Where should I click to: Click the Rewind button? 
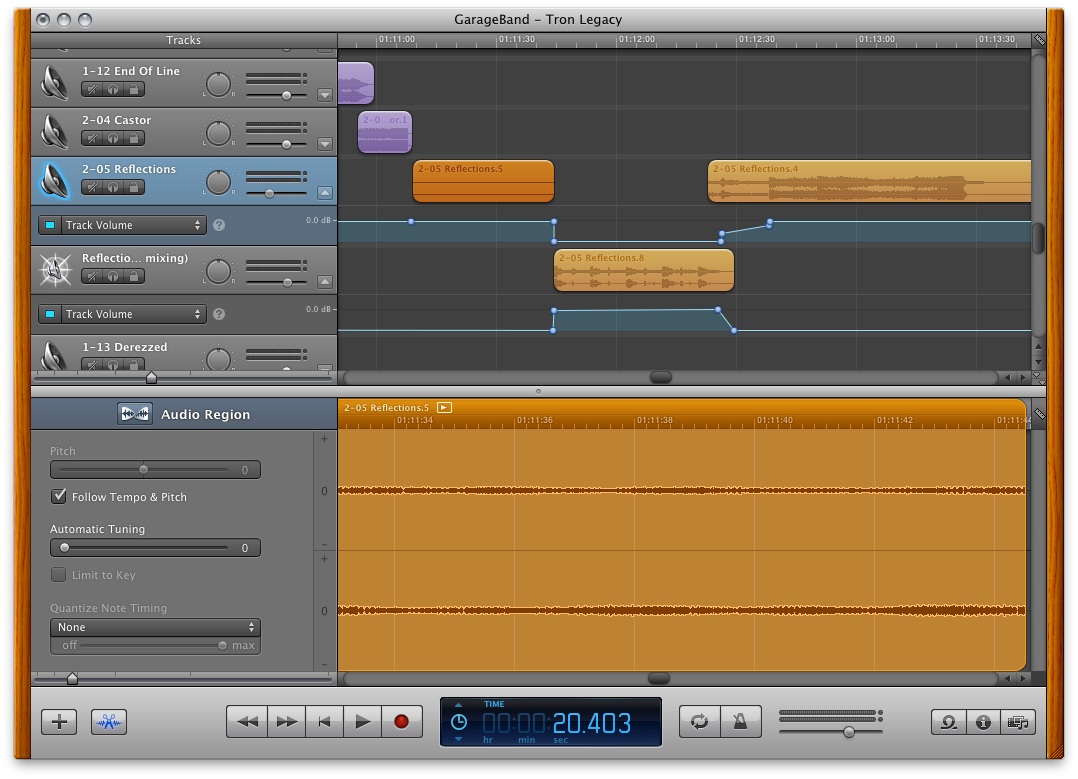click(x=248, y=722)
